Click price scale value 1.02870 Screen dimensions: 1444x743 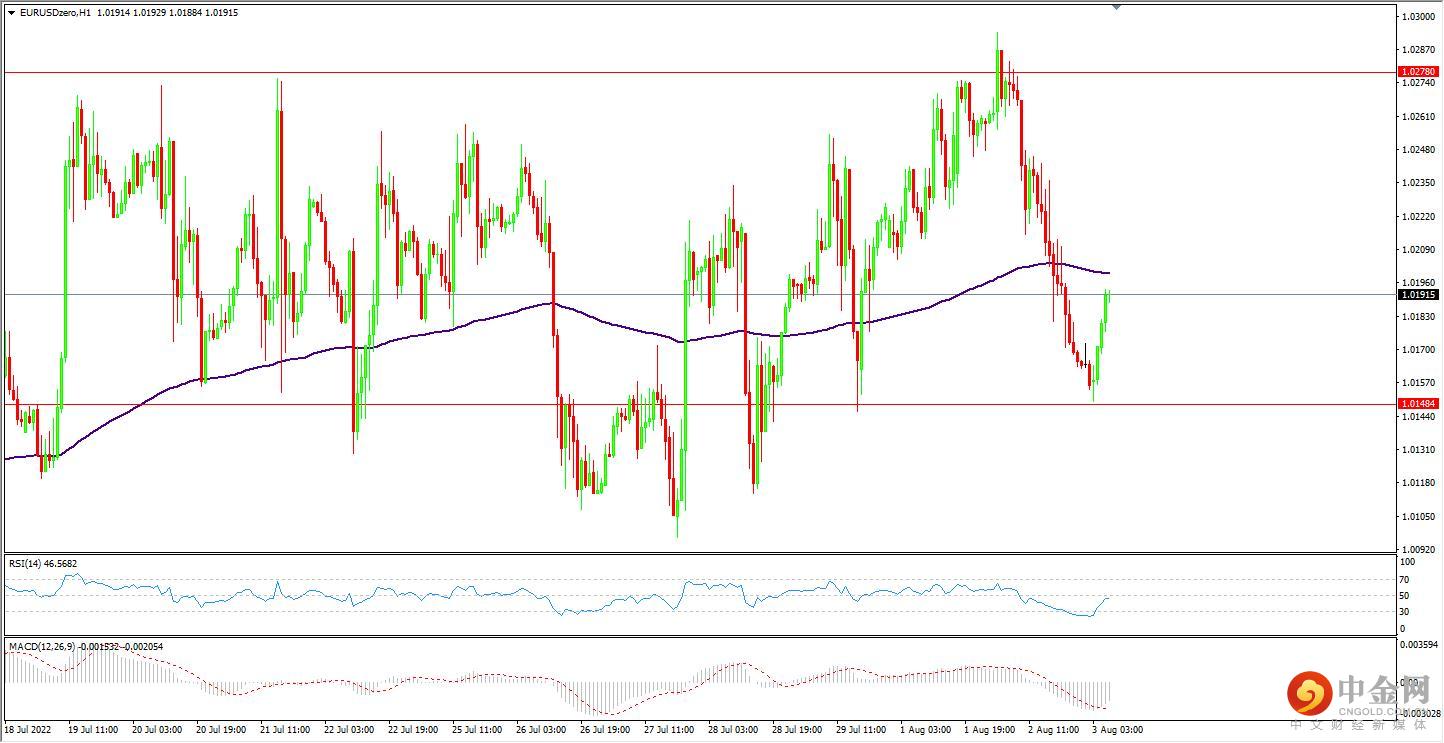click(1419, 50)
